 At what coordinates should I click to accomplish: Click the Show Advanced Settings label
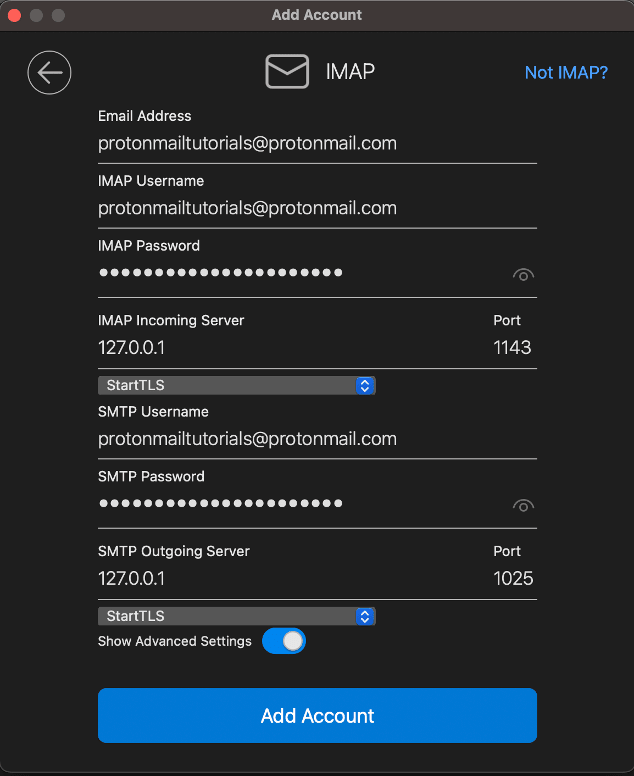tap(175, 641)
